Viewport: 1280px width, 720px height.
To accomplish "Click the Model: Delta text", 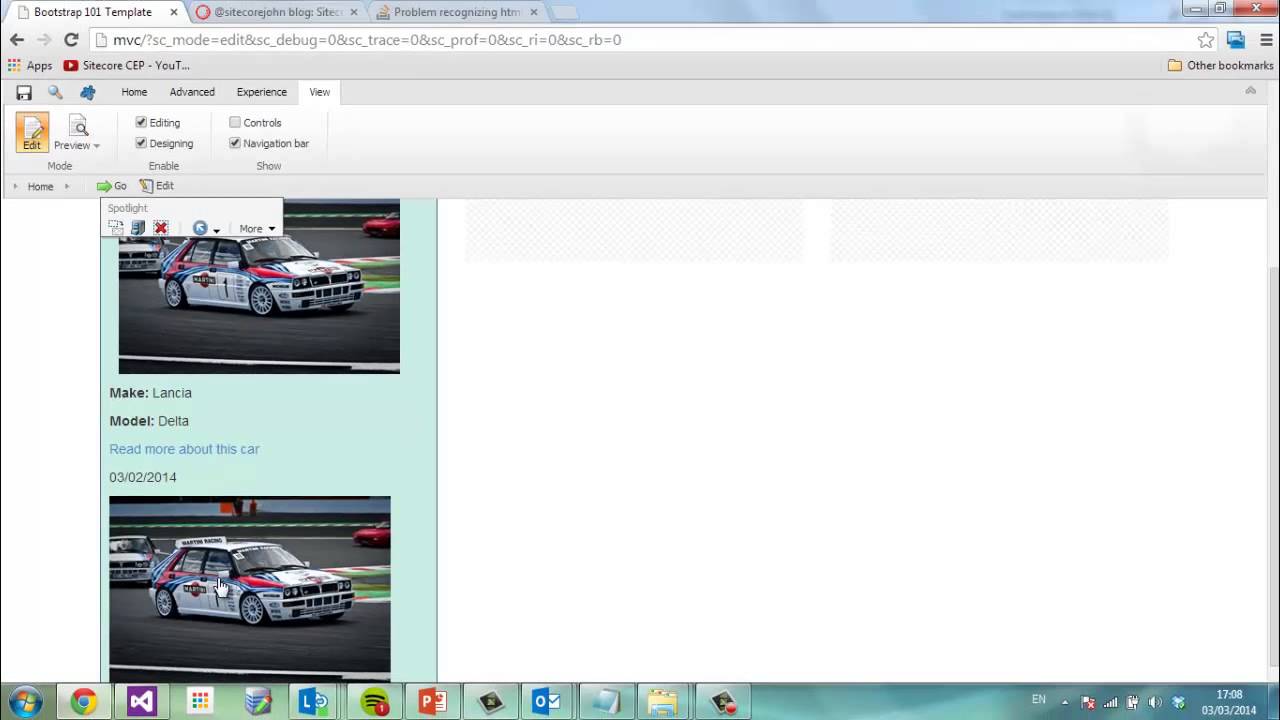I will tap(149, 421).
